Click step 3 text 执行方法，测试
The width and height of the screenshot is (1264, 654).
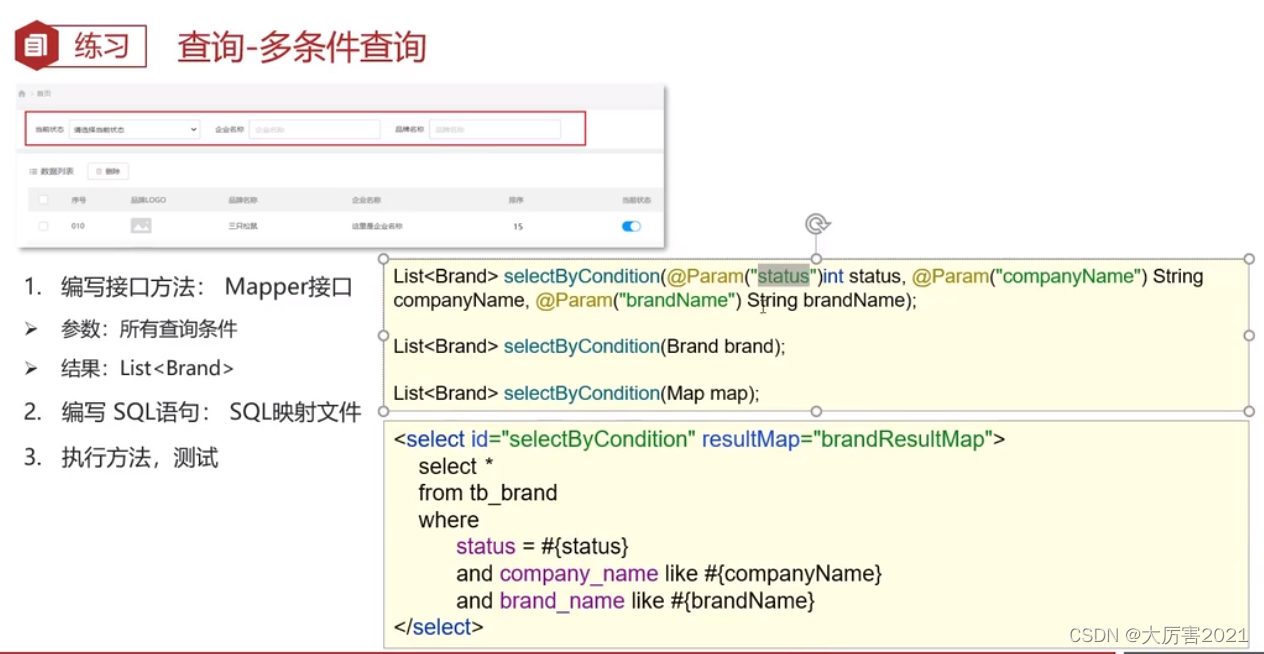coord(139,458)
